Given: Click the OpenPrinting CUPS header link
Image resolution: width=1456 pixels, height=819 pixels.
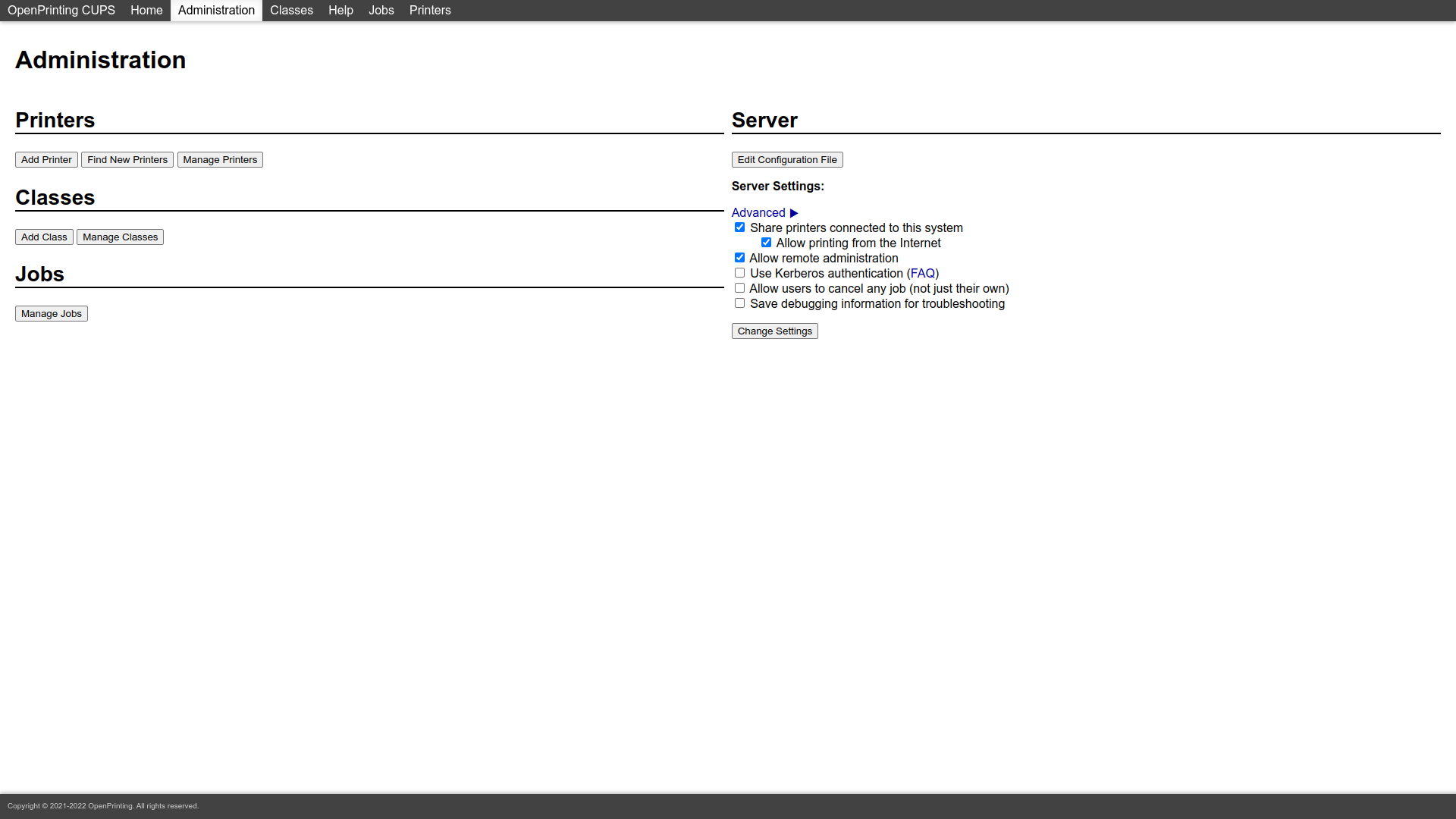Looking at the screenshot, I should point(61,11).
